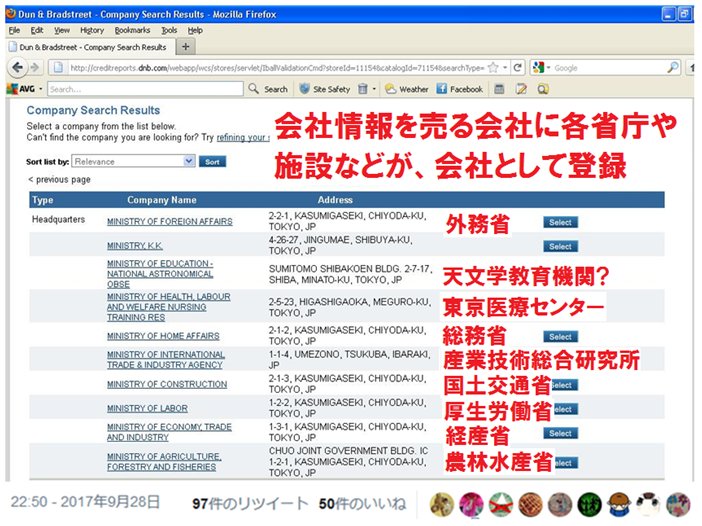Open the History menu
Screen dimensions: 702x526
92,30
